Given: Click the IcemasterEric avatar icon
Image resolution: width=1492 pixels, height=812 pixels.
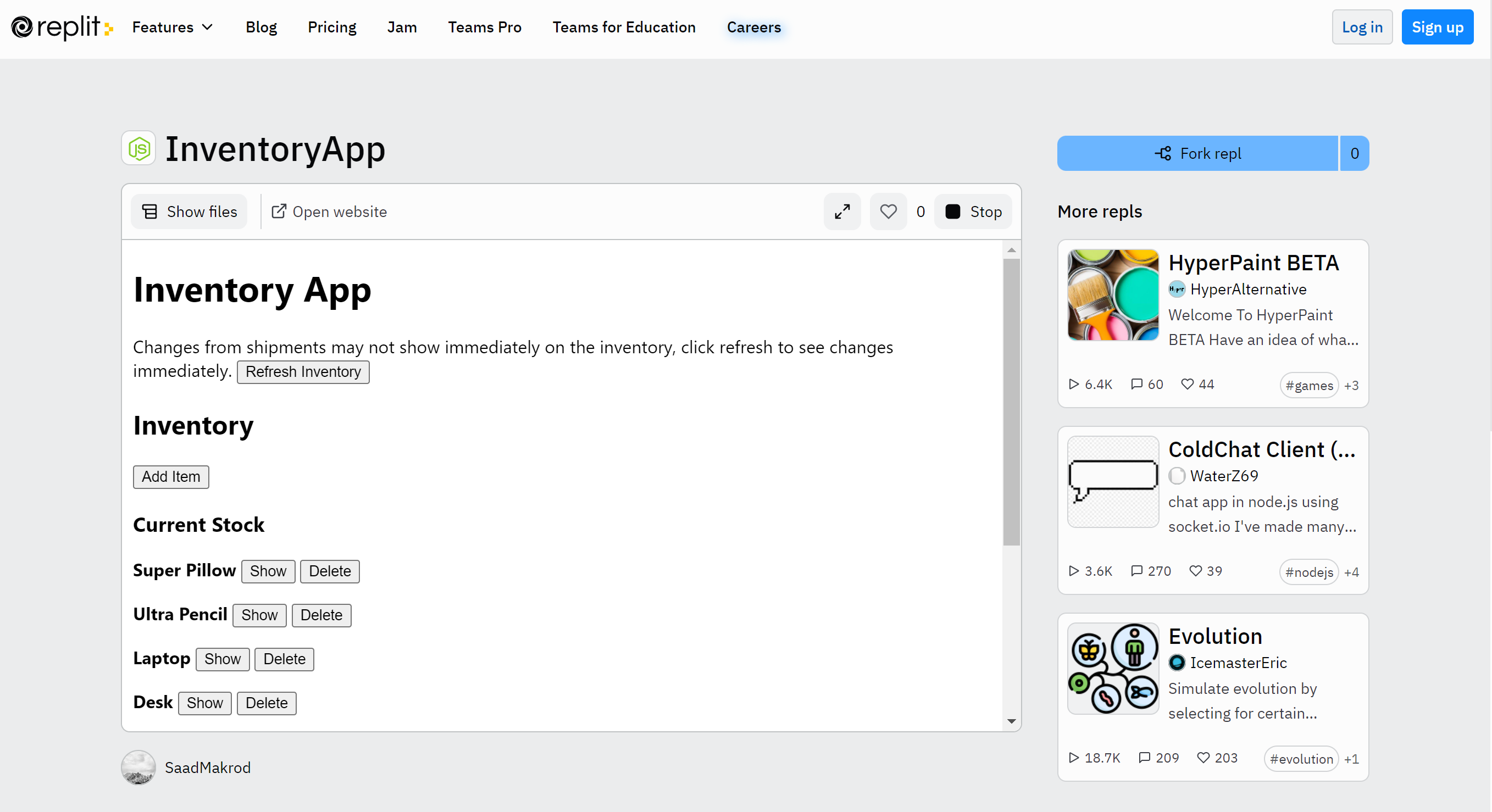Looking at the screenshot, I should [x=1177, y=662].
